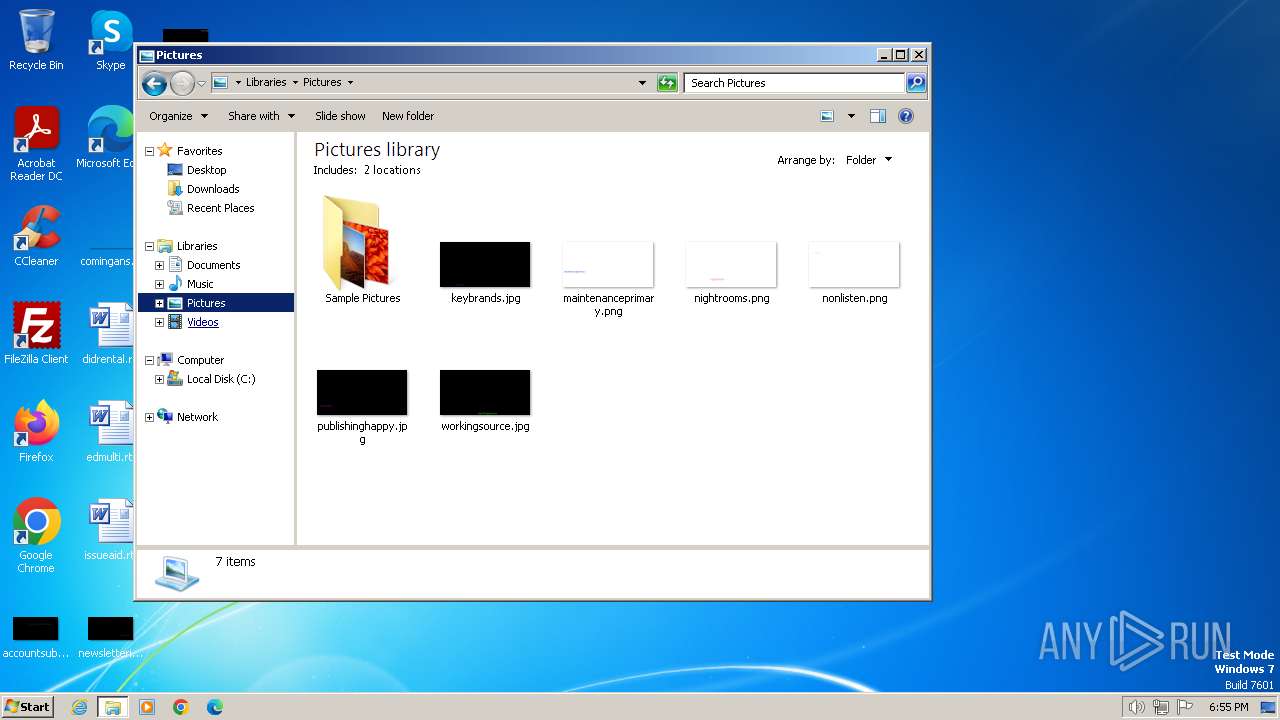Screen dimensions: 1280x720
Task: Start Slide show
Action: click(x=340, y=116)
